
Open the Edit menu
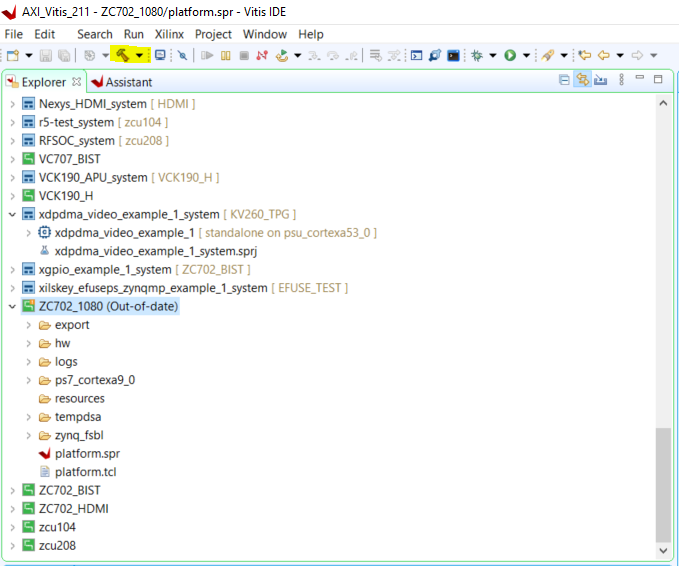45,34
